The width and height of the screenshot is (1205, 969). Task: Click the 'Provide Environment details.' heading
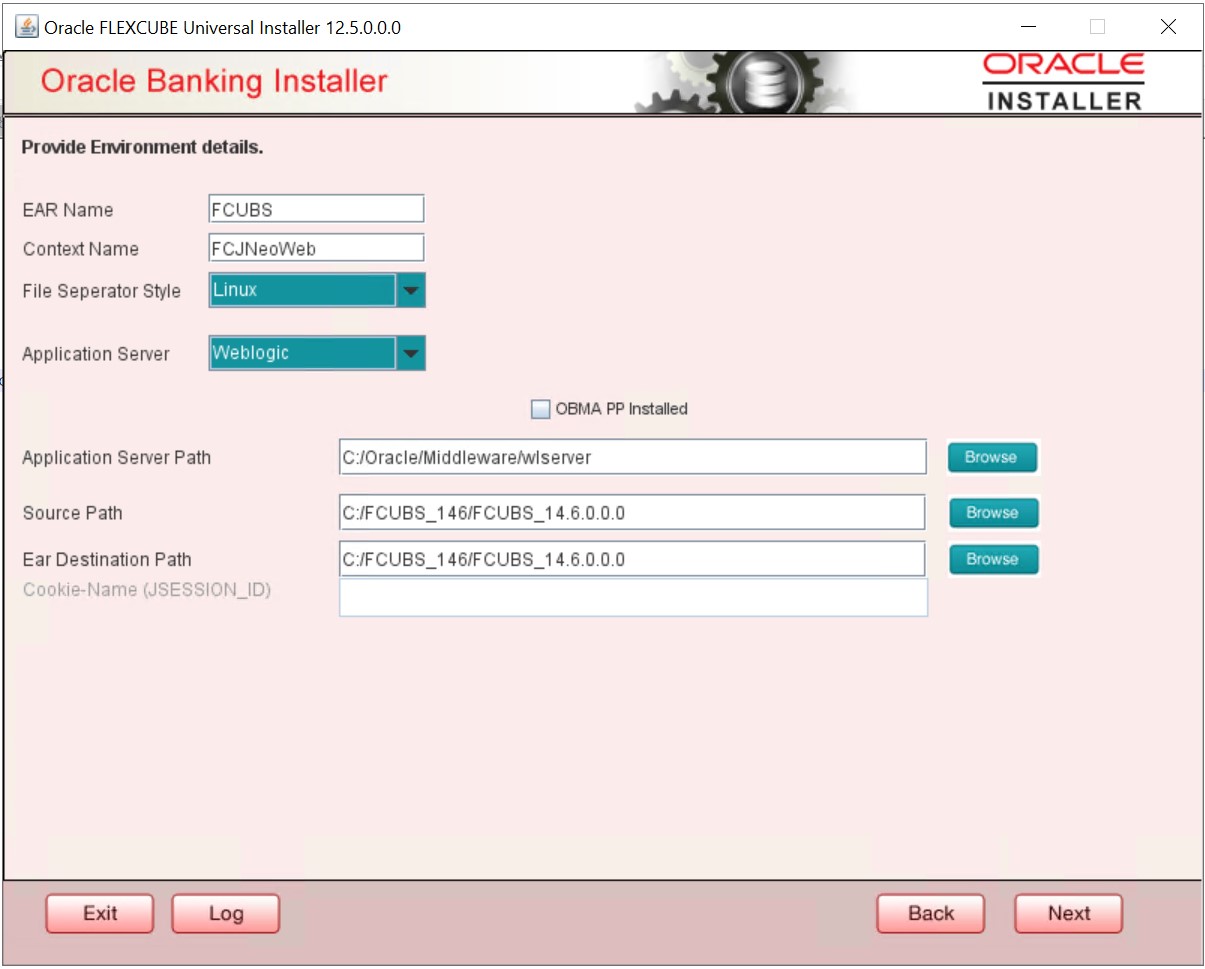142,148
